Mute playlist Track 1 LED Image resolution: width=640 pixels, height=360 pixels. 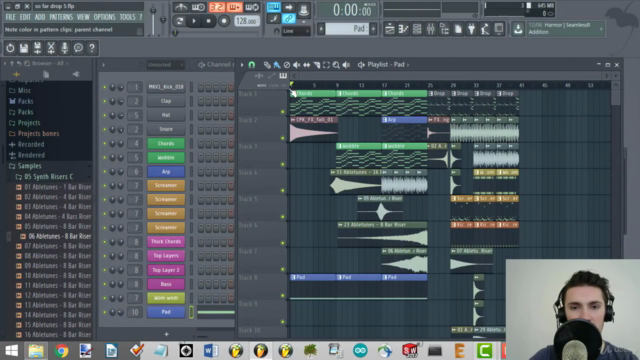click(x=282, y=111)
